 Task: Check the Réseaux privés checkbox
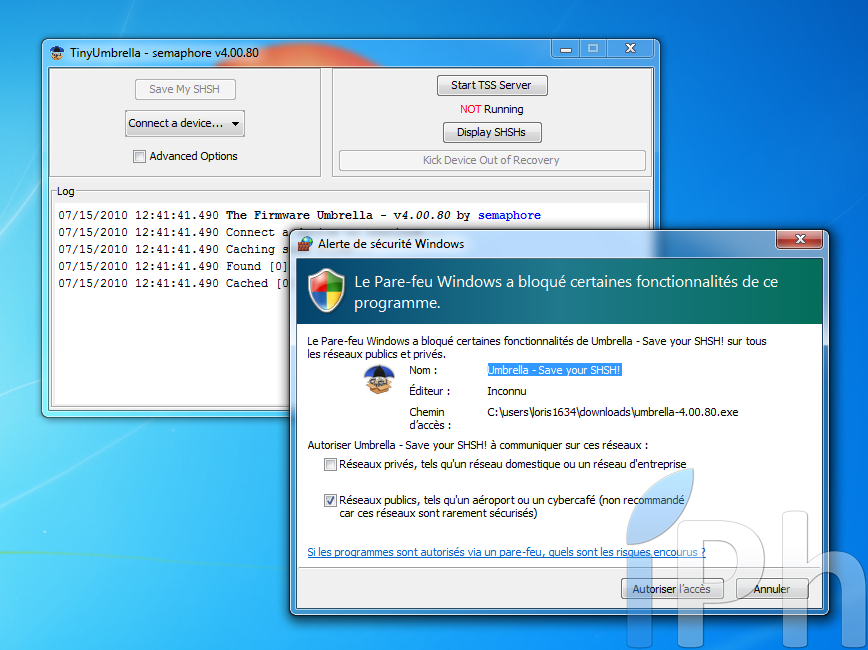coord(330,464)
